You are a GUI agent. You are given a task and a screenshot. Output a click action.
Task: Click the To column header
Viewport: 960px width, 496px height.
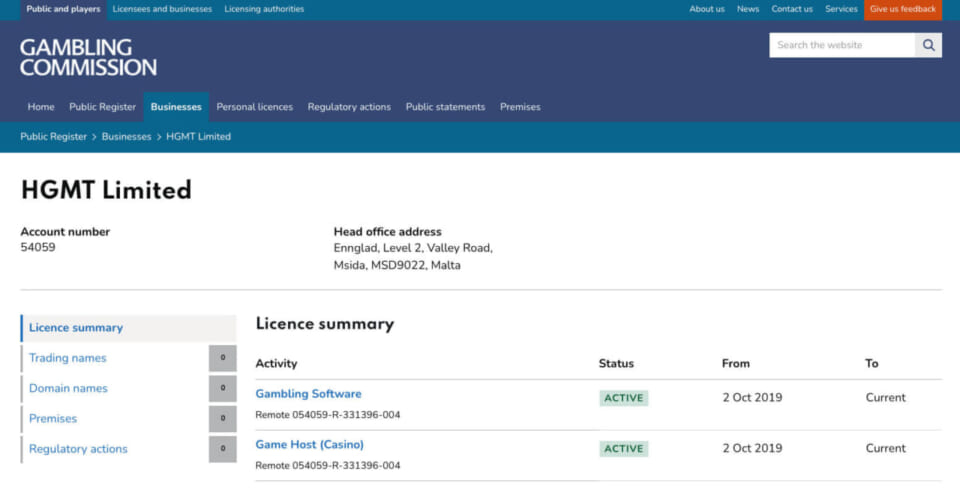[x=872, y=363]
